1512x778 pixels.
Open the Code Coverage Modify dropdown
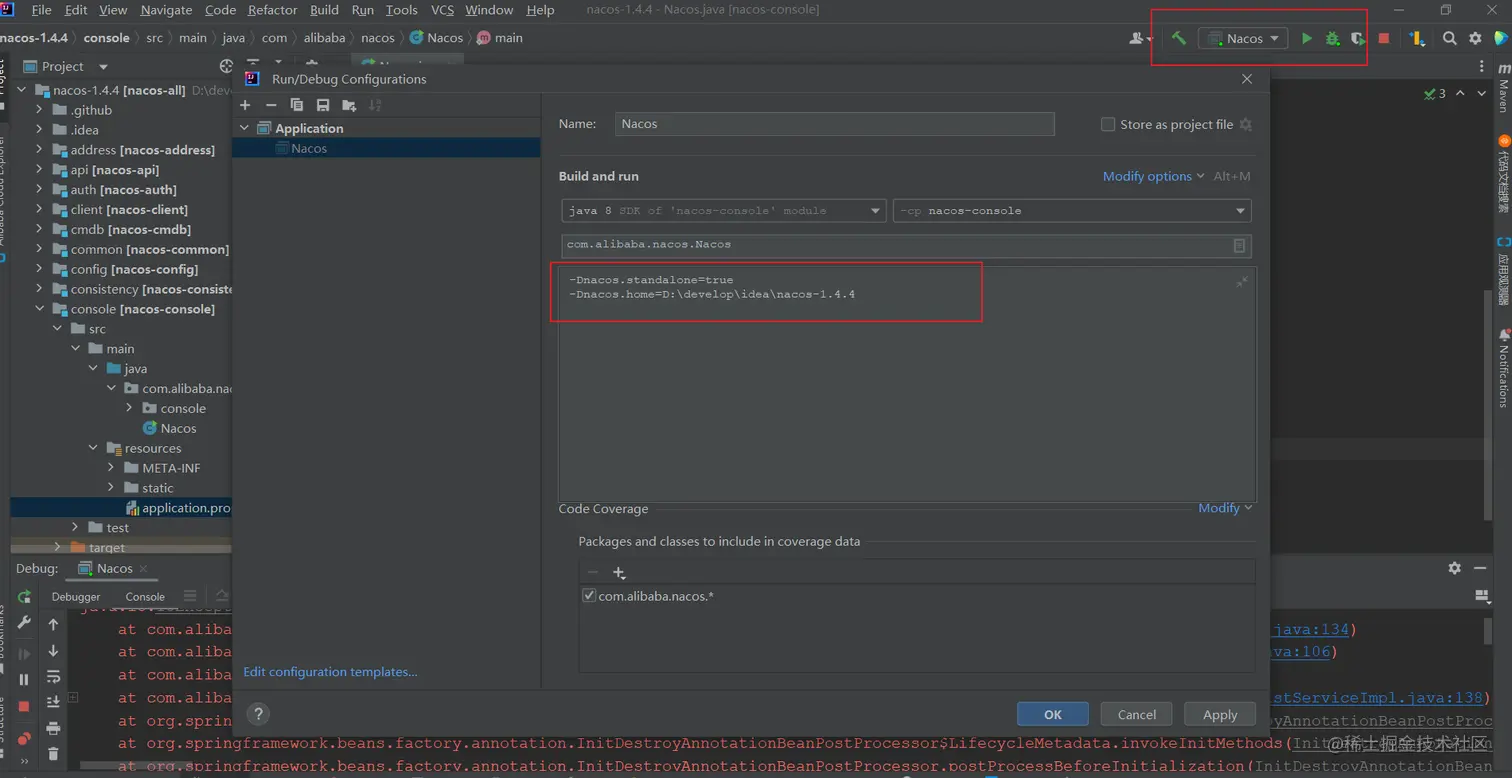[1225, 508]
